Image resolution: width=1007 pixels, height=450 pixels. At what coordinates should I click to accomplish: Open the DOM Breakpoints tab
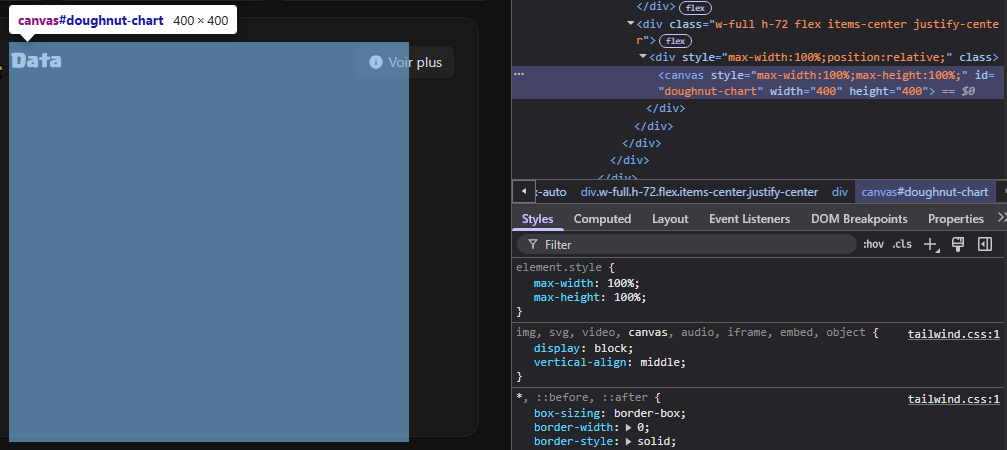(x=859, y=219)
